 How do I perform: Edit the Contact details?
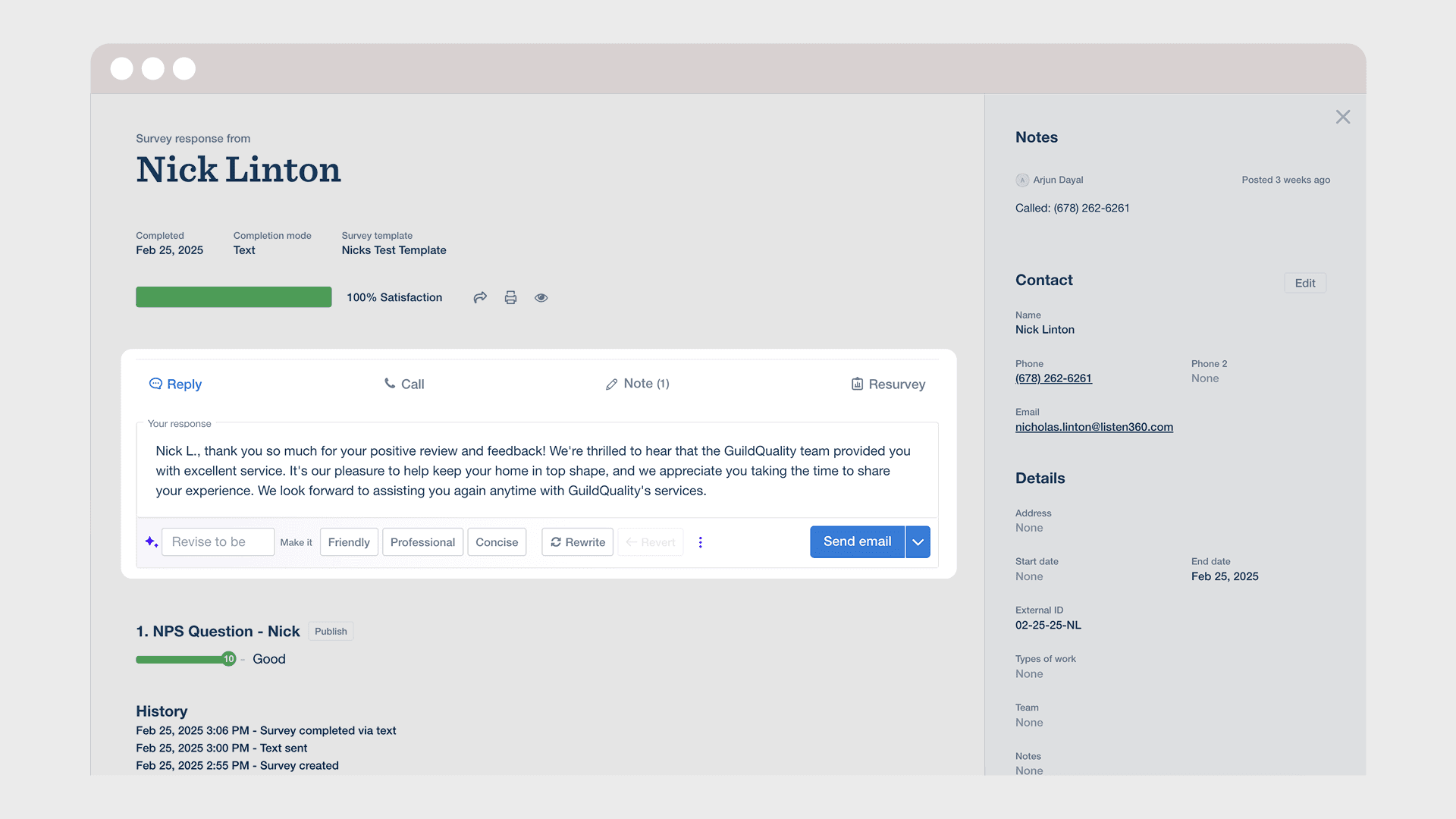[1305, 283]
